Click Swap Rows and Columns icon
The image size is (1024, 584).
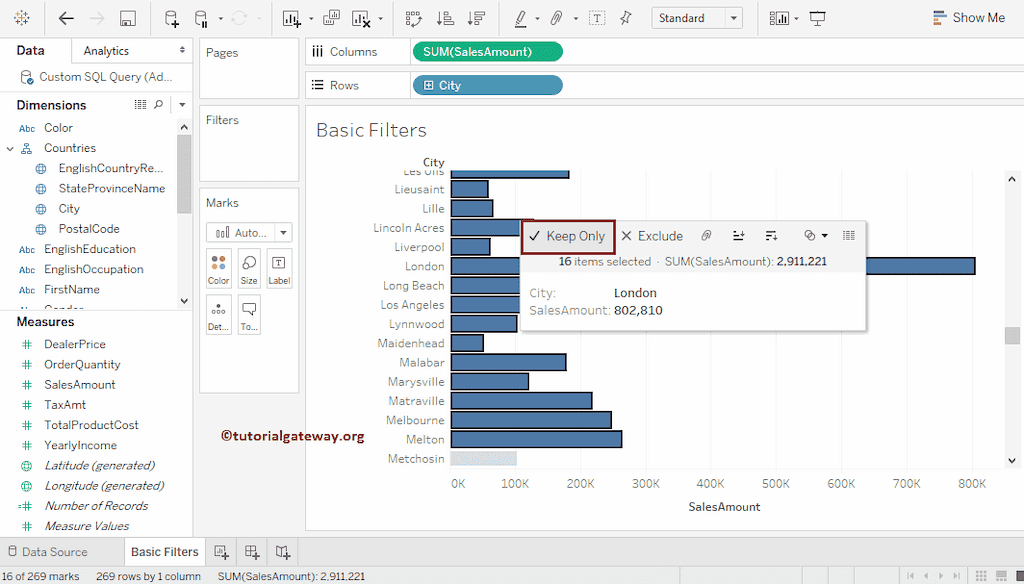point(413,18)
